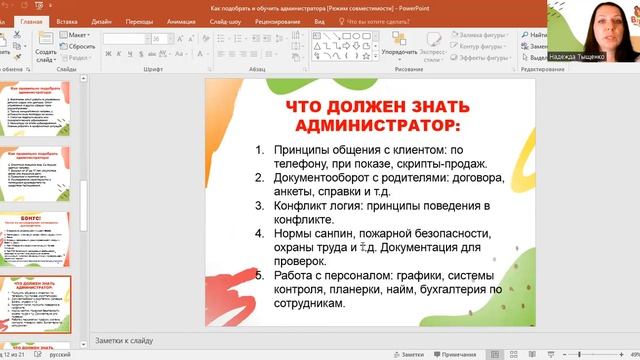Open the Упорядочить arrange icon
The width and height of the screenshot is (640, 360).
[x=399, y=39]
